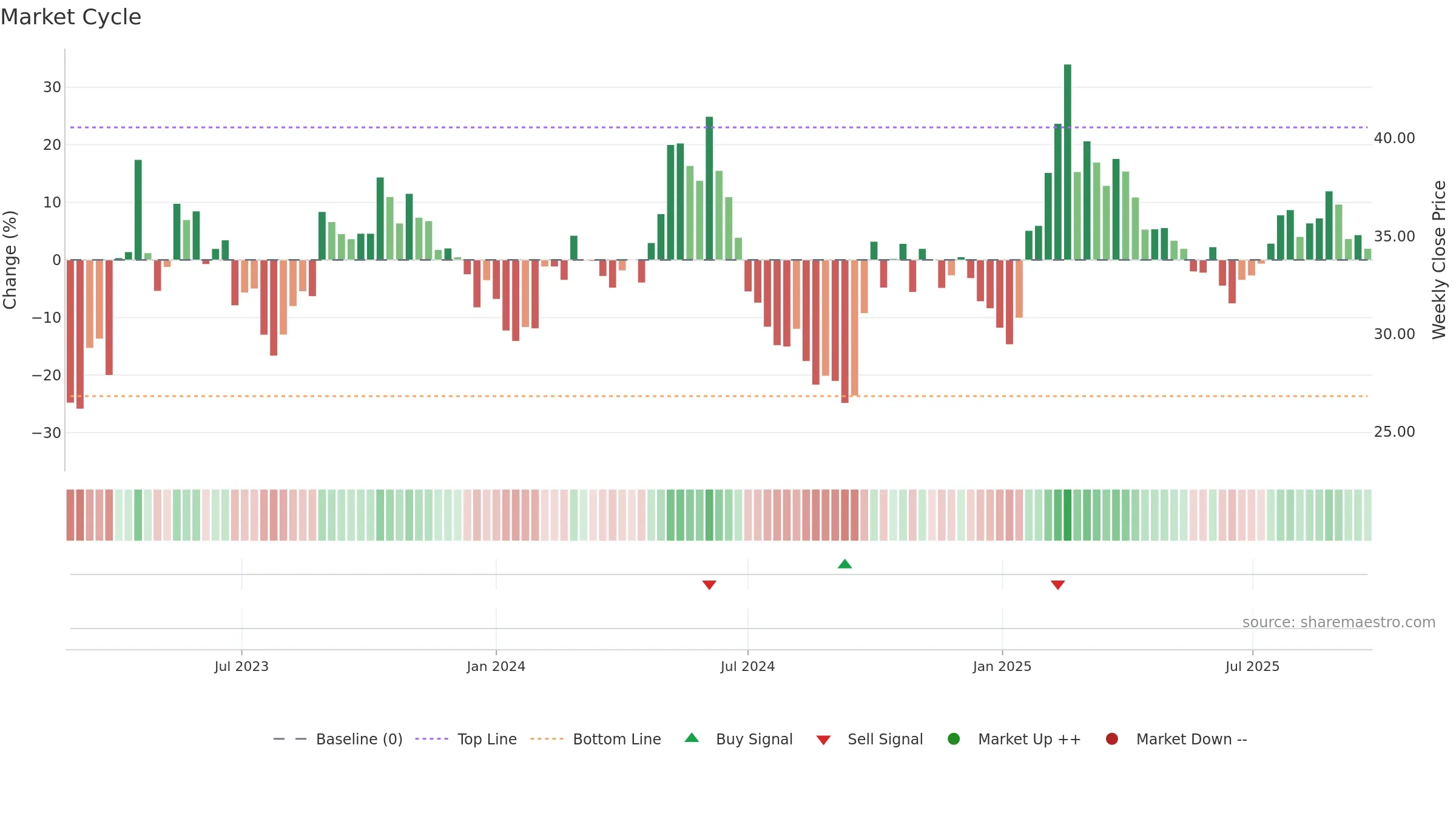Viewport: 1456px width, 819px height.
Task: Click the 25.00 price axis label
Action: [1394, 431]
